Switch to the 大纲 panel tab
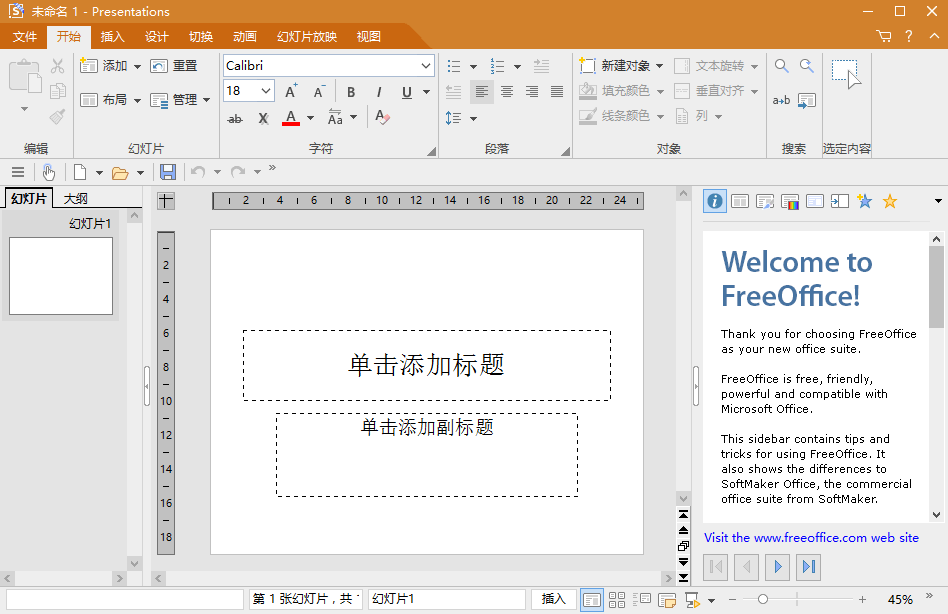This screenshot has width=948, height=614. [x=76, y=198]
